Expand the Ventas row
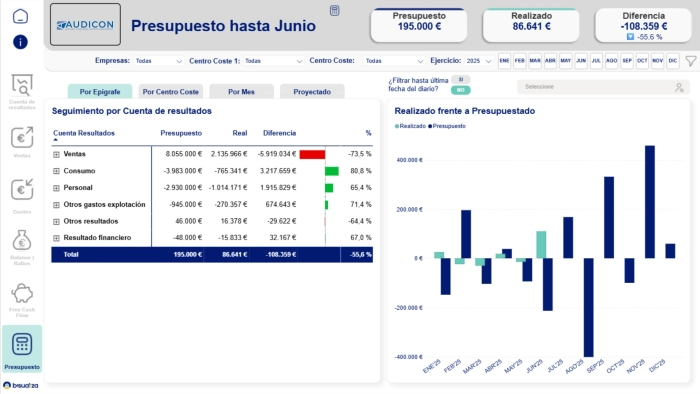The image size is (700, 394). click(x=56, y=154)
